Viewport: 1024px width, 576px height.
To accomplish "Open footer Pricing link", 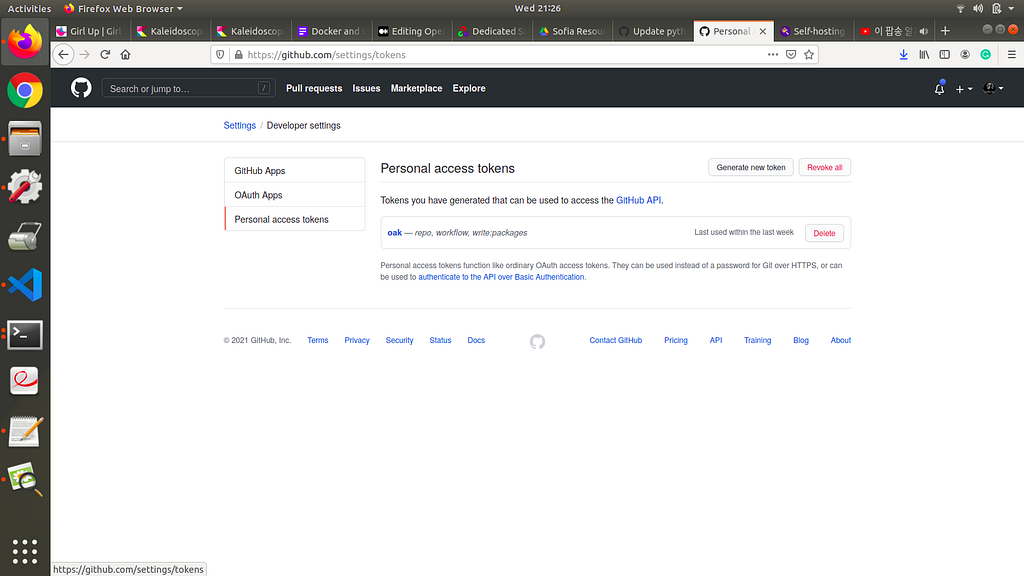I will click(676, 340).
